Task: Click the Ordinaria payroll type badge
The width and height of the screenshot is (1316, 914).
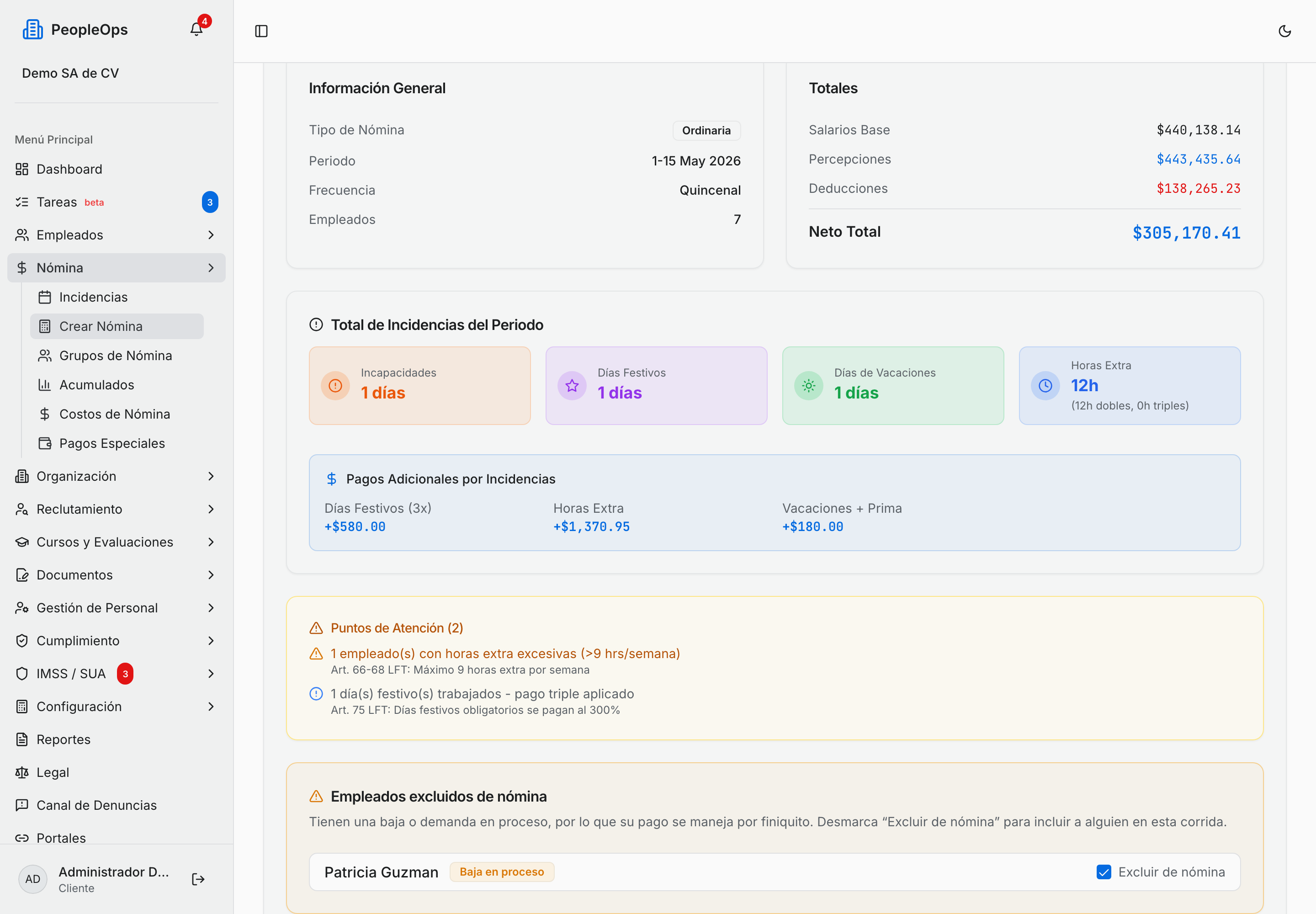Action: coord(706,130)
